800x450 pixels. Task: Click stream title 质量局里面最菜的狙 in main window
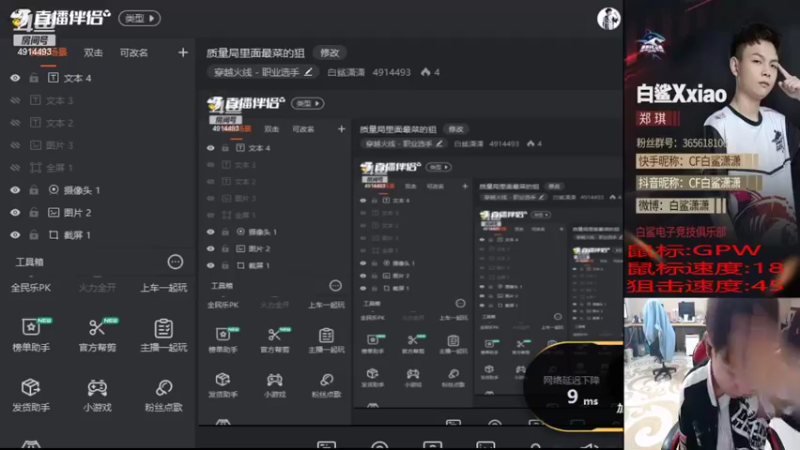click(x=255, y=53)
